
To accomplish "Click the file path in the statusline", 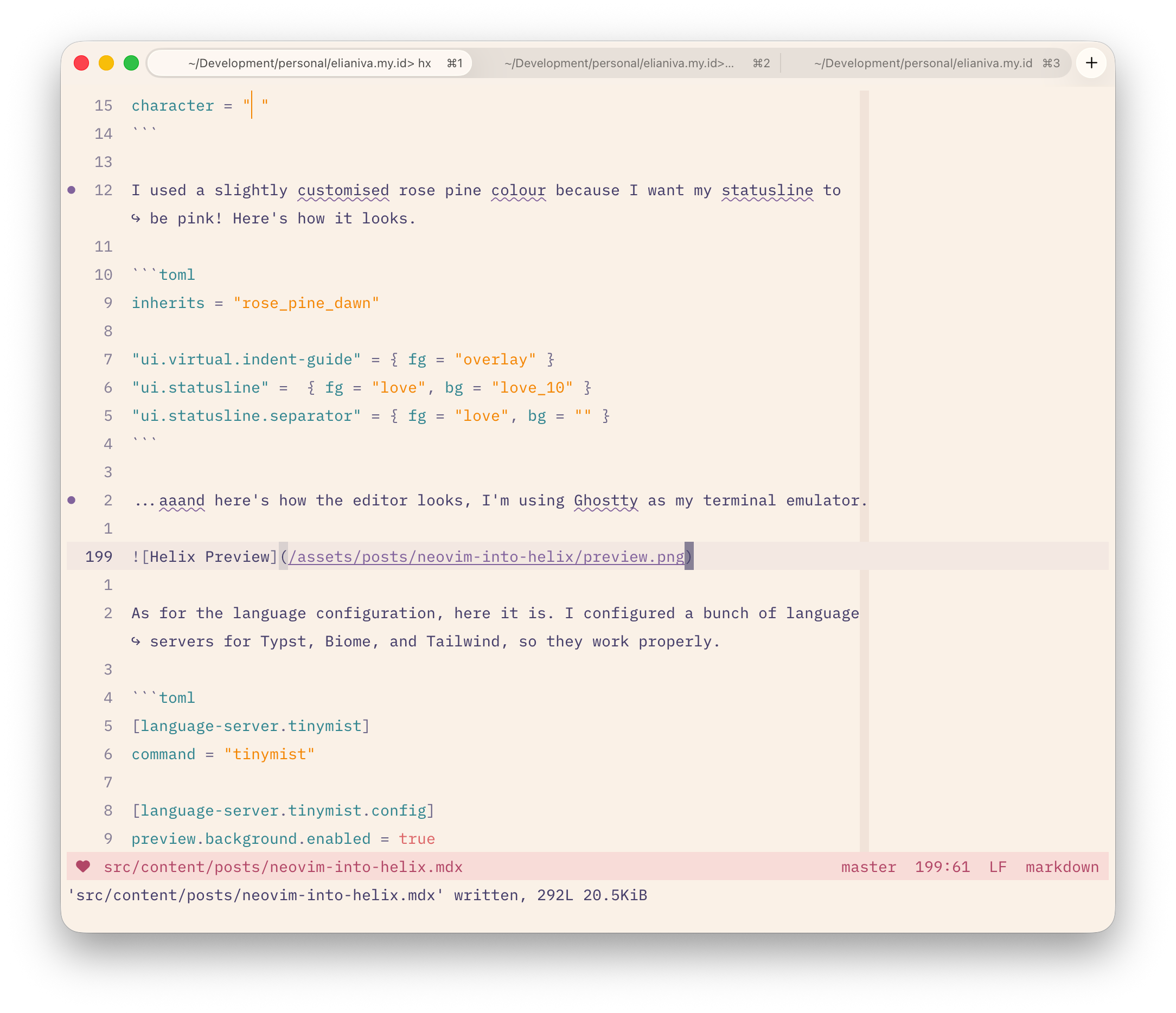I will [x=283, y=867].
